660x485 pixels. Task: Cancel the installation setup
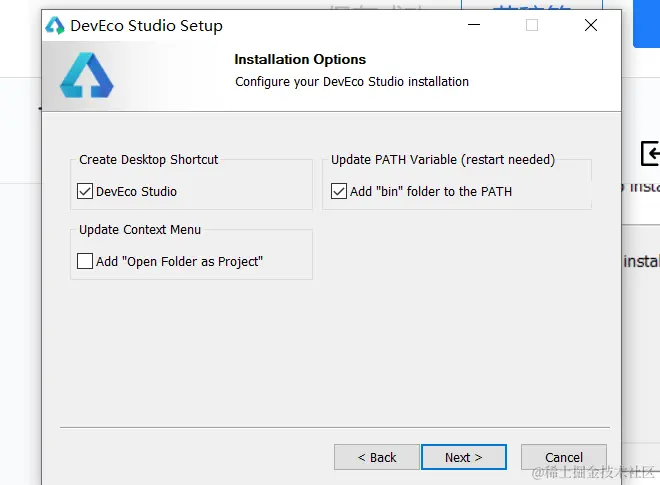(564, 457)
